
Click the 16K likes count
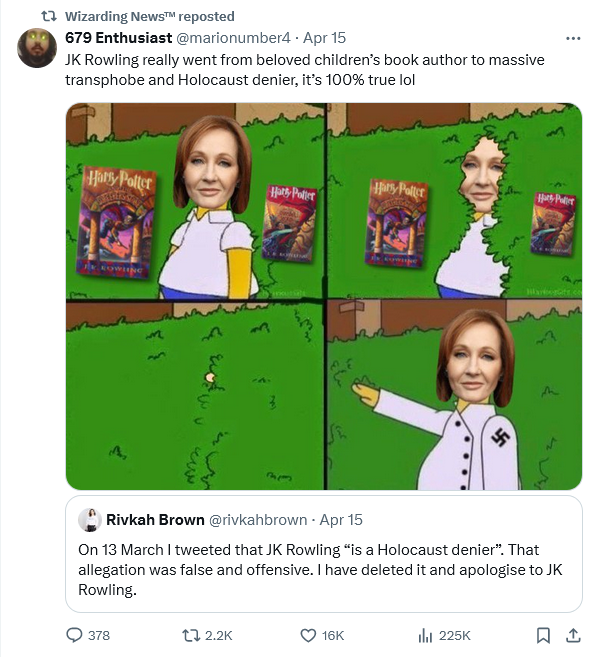(x=333, y=636)
